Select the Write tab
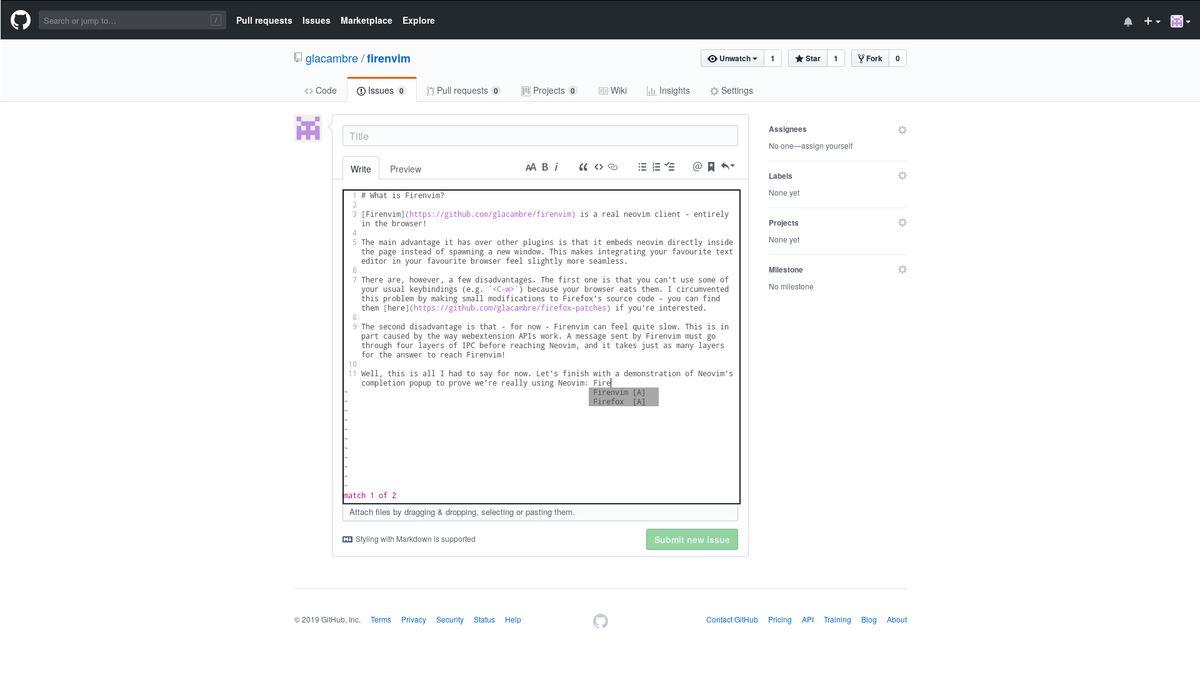The height and width of the screenshot is (675, 1200). 360,169
